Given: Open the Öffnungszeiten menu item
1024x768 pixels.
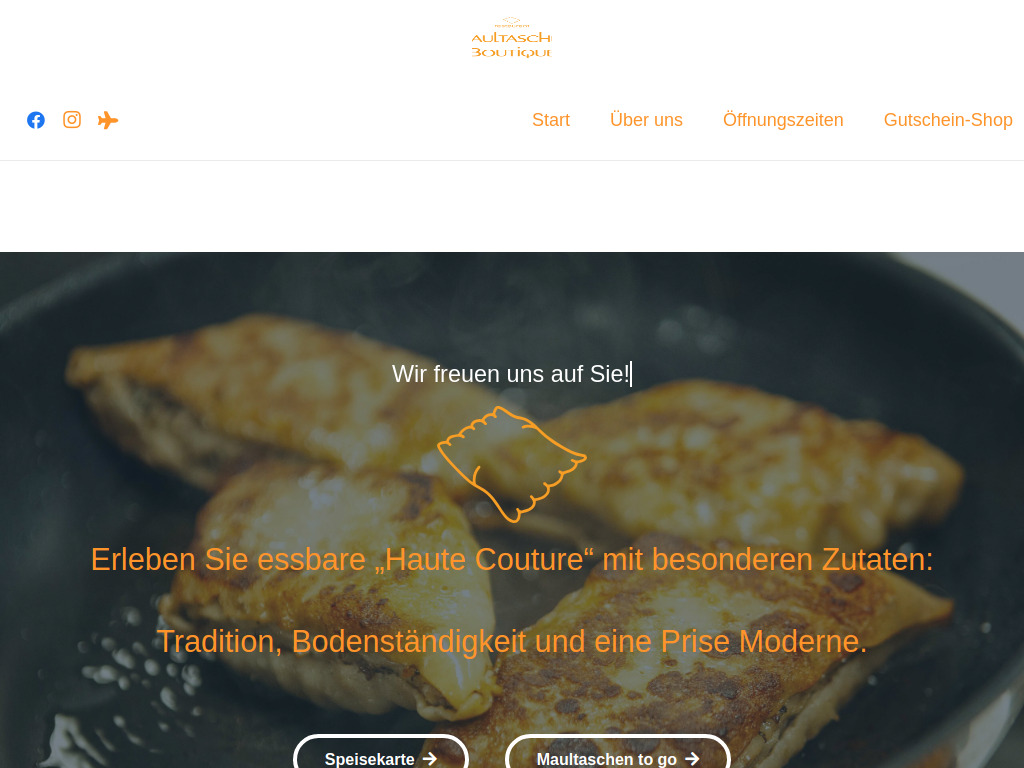Looking at the screenshot, I should tap(783, 120).
